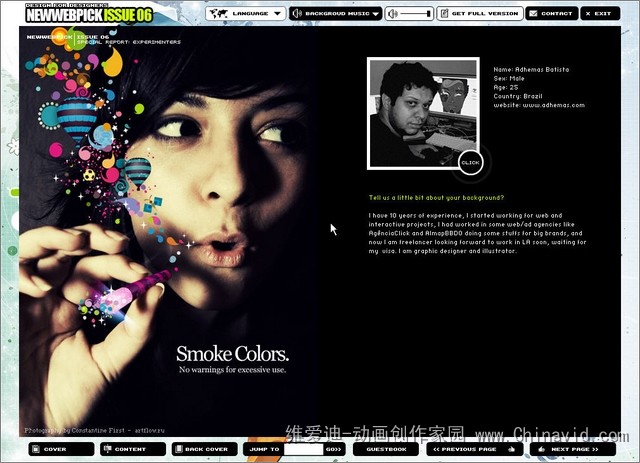Go to the Back Cover
The image size is (640, 463).
point(204,449)
